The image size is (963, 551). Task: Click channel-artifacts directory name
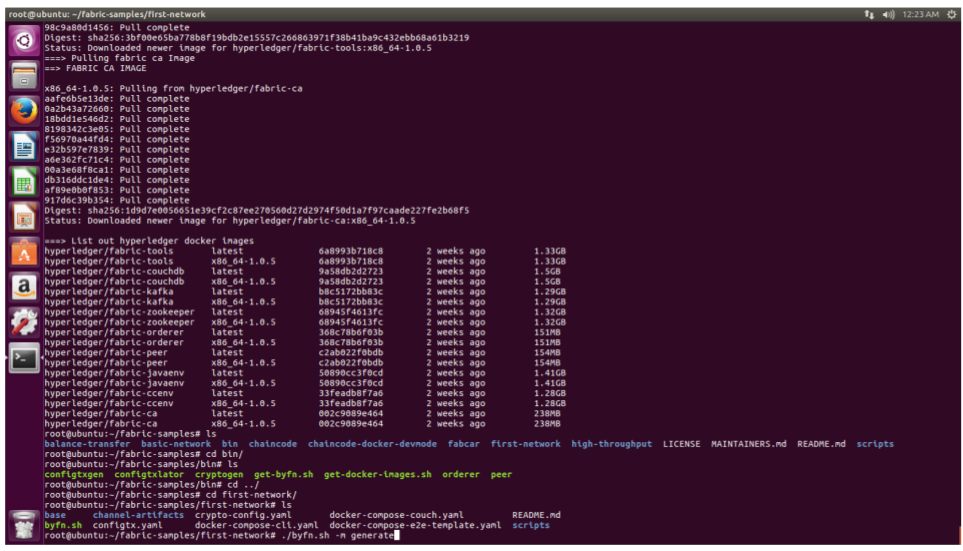pyautogui.click(x=138, y=515)
